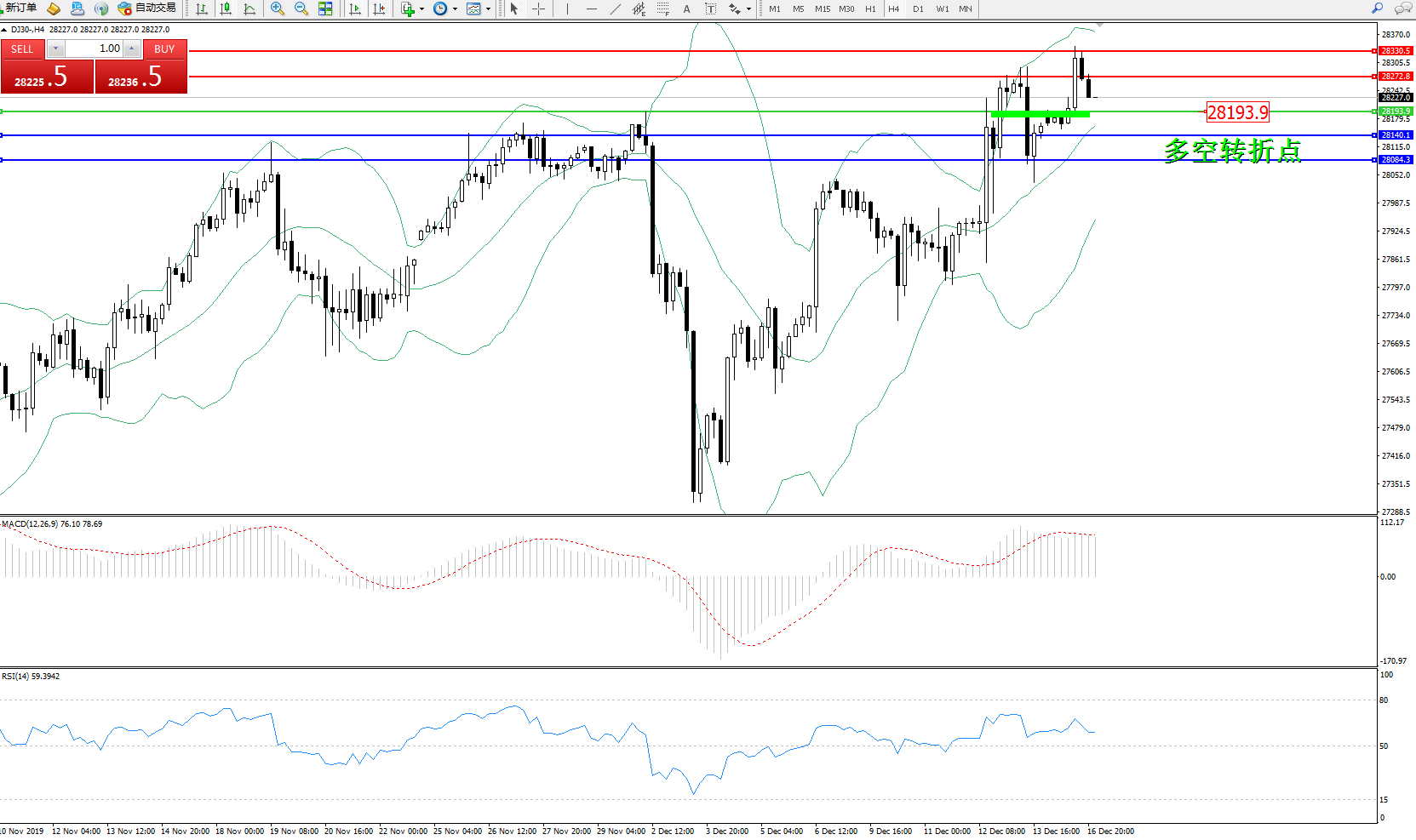Viewport: 1416px width, 840px height.
Task: Select the text label 'A' tool
Action: coord(687,9)
